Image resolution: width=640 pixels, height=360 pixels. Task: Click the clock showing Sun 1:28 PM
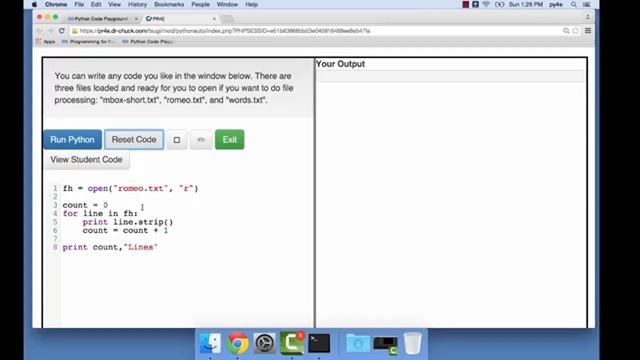pos(526,4)
